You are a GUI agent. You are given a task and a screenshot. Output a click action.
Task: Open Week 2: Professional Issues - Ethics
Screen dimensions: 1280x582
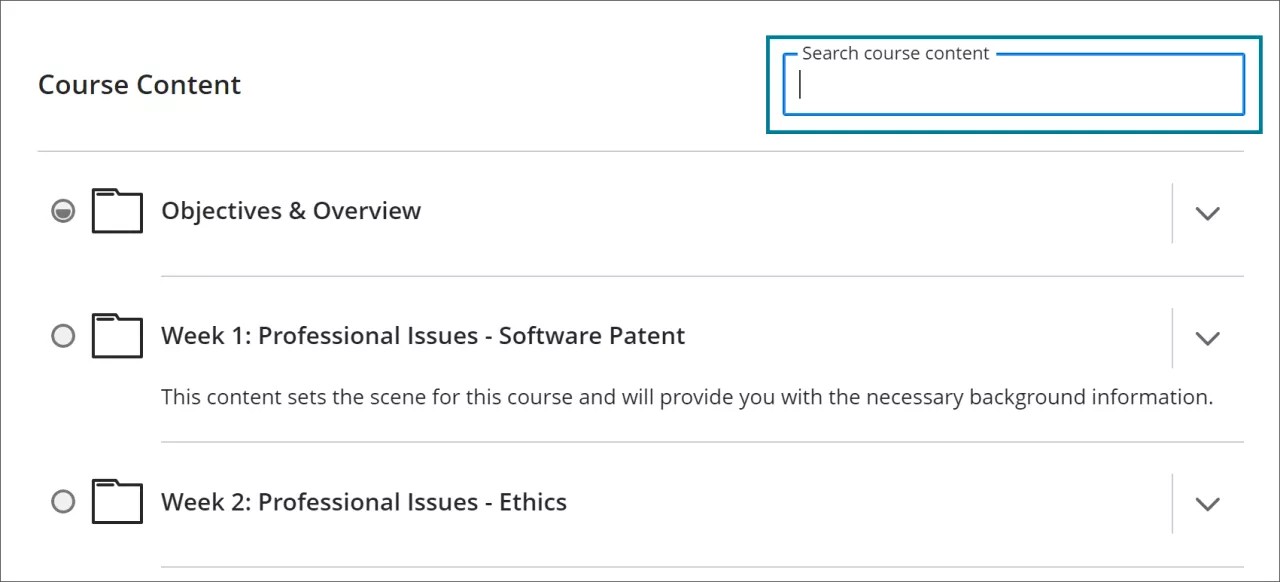[363, 502]
